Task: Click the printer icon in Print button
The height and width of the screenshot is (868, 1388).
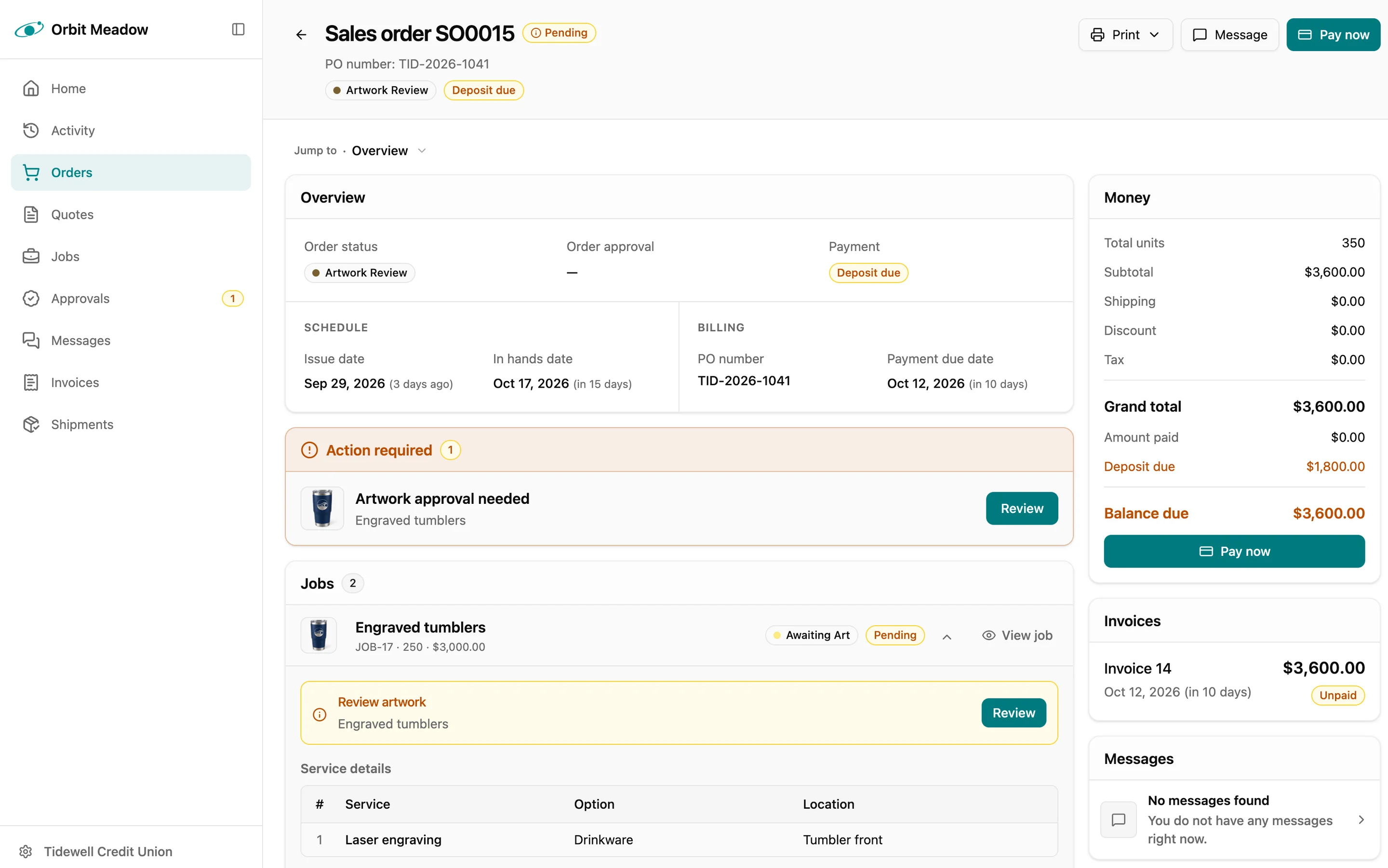Action: coord(1097,35)
